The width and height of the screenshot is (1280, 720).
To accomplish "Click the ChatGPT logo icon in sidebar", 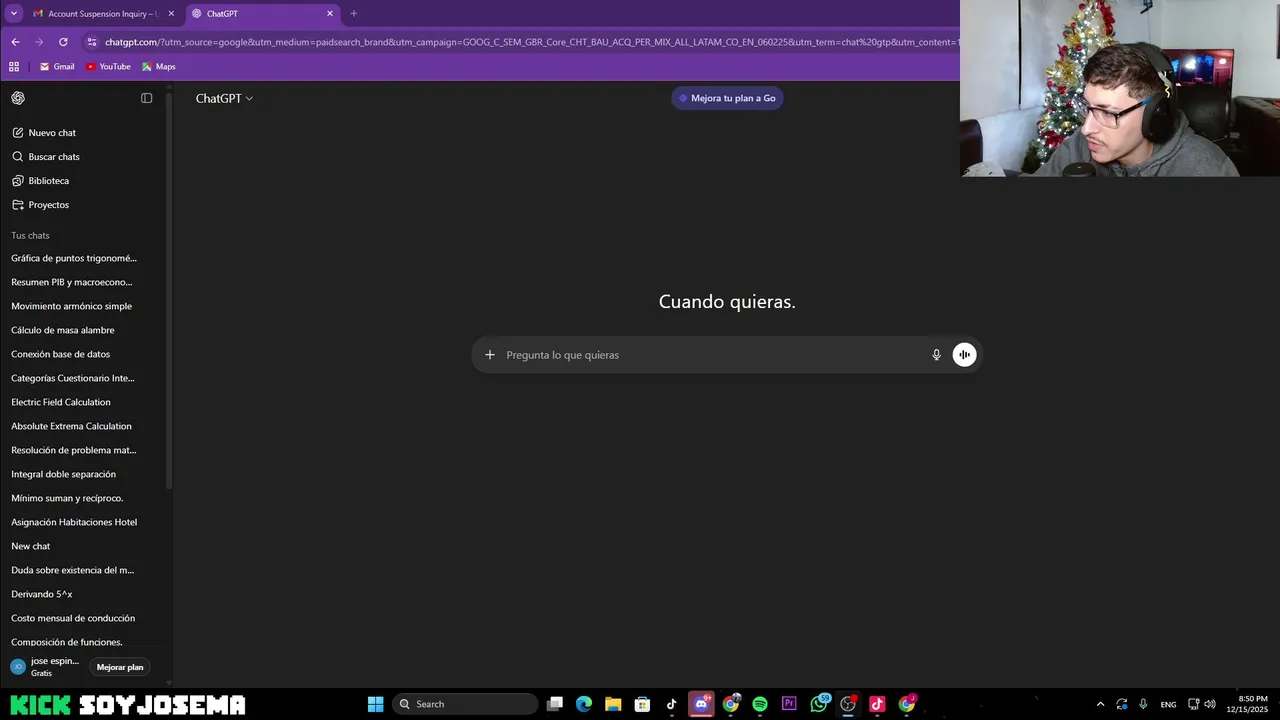I will pos(18,98).
